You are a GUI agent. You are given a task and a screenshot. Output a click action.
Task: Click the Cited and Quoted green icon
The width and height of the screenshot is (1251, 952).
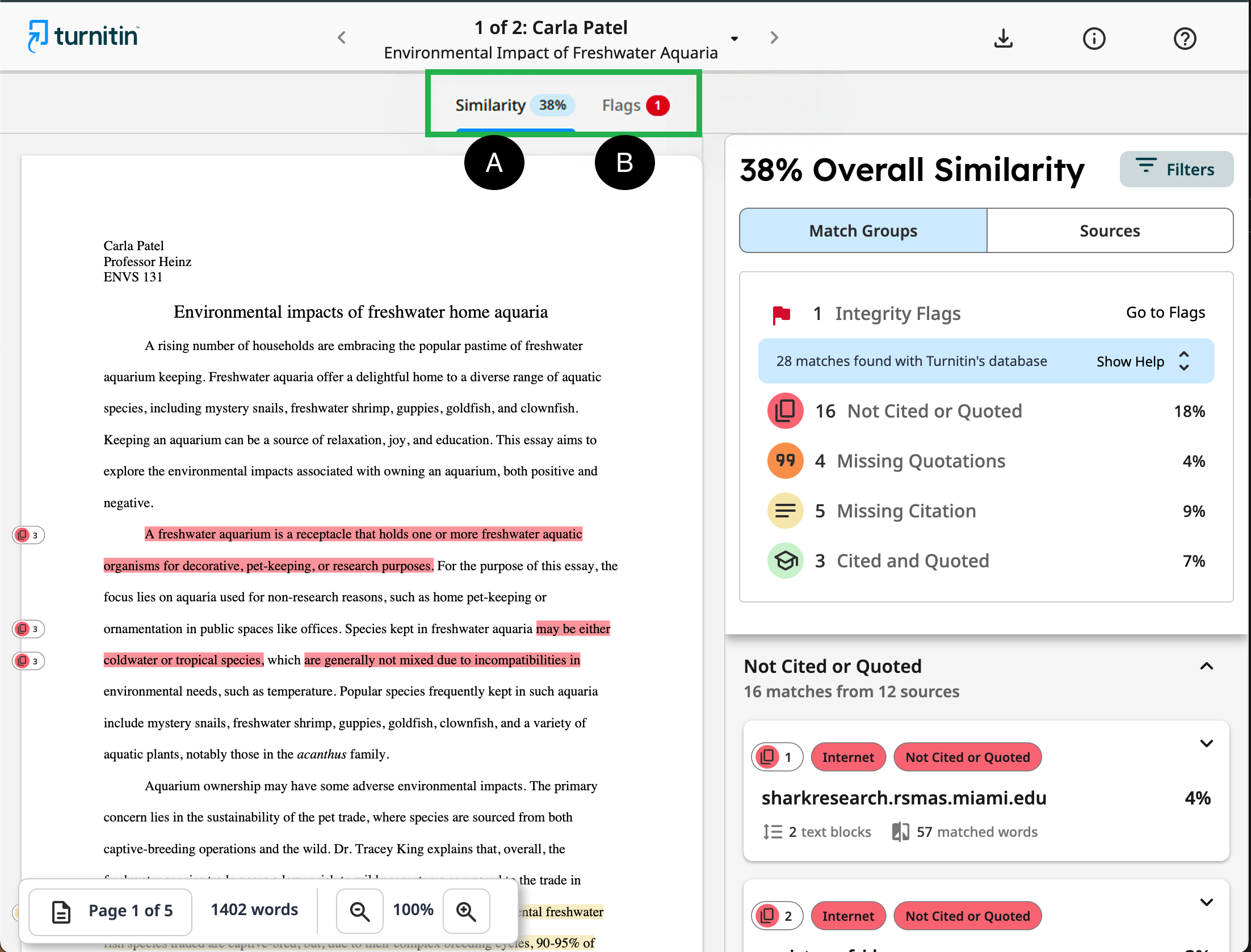point(785,561)
